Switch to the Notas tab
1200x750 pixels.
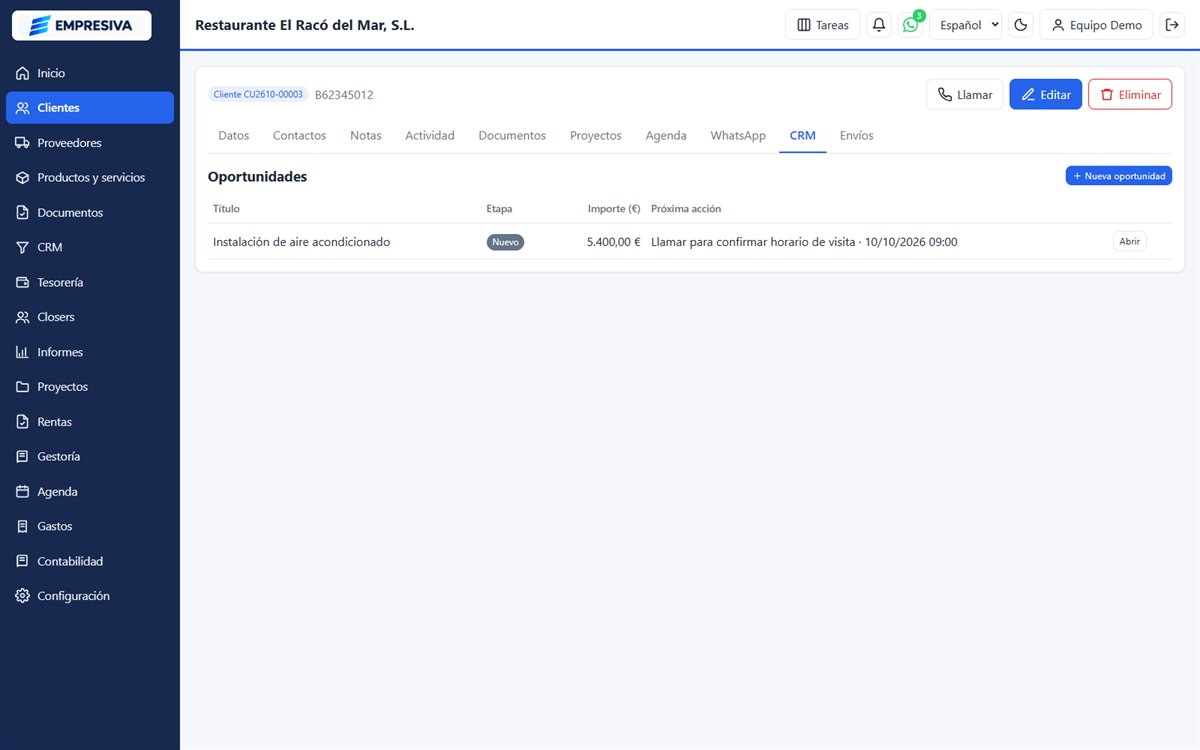click(x=366, y=136)
